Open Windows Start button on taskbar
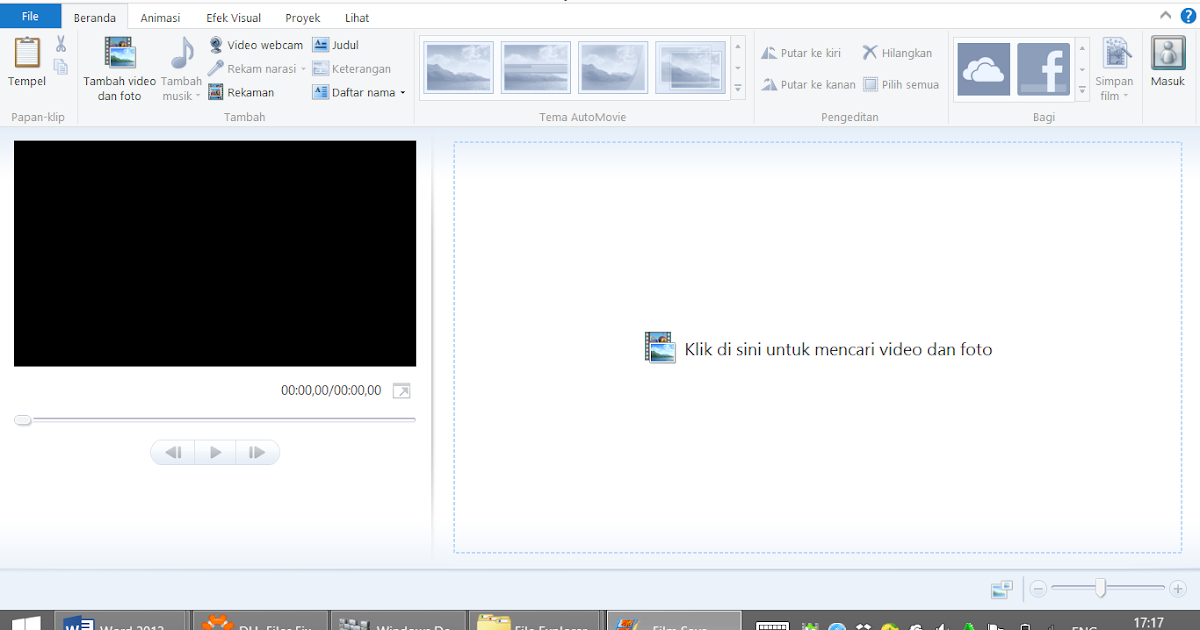 tap(24, 622)
